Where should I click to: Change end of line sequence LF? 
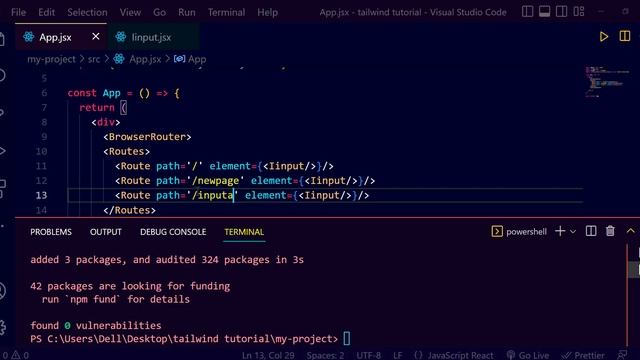pos(398,355)
